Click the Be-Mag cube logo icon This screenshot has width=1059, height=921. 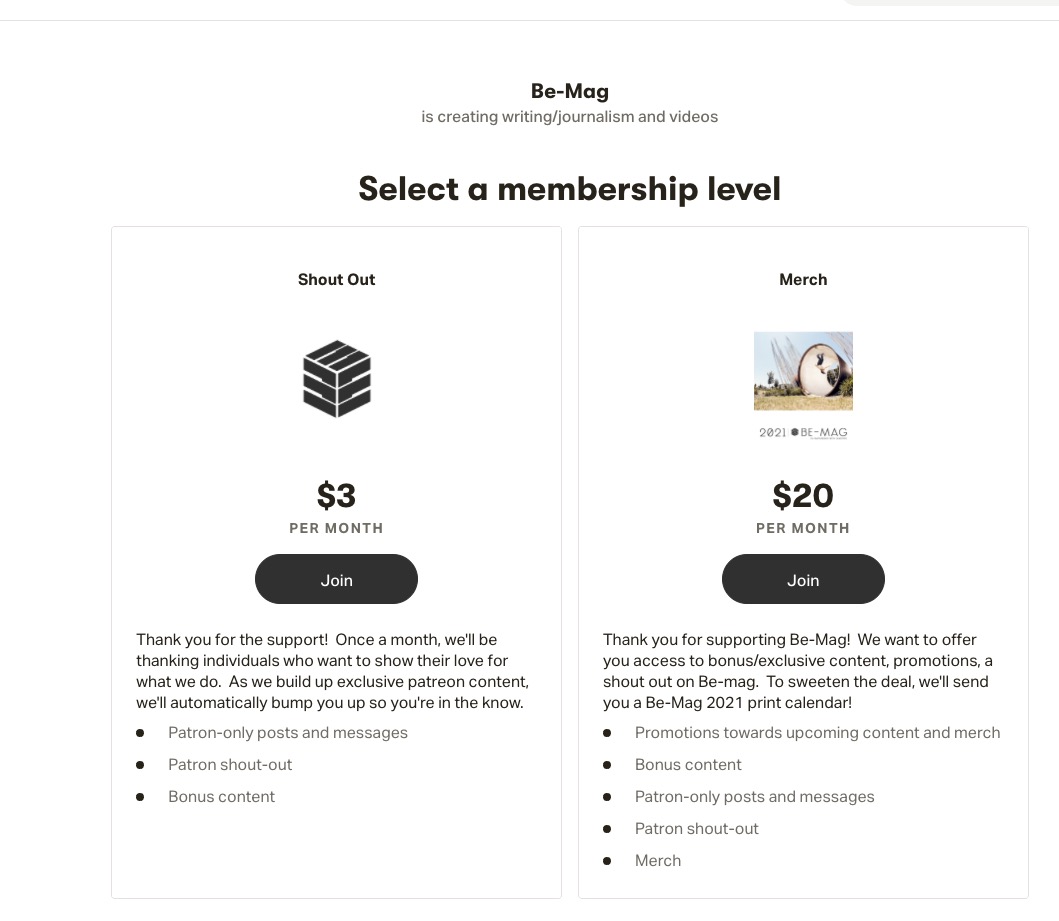pos(337,379)
